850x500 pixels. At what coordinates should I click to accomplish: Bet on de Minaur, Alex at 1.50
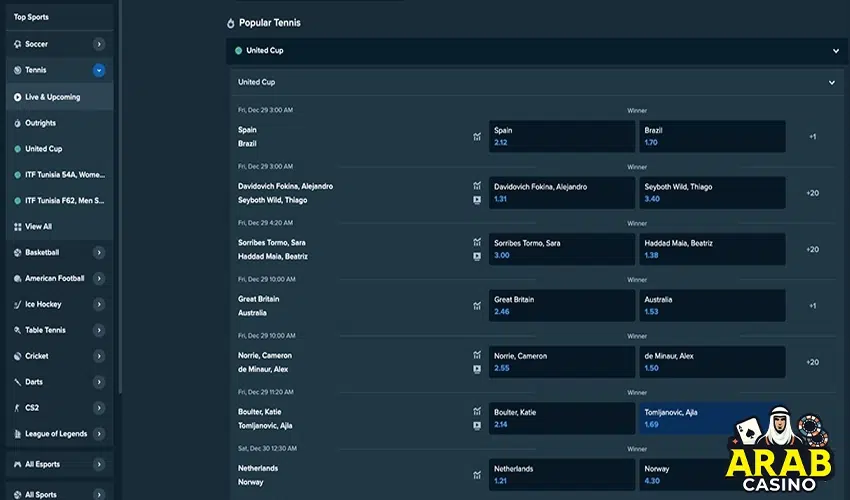click(x=712, y=362)
